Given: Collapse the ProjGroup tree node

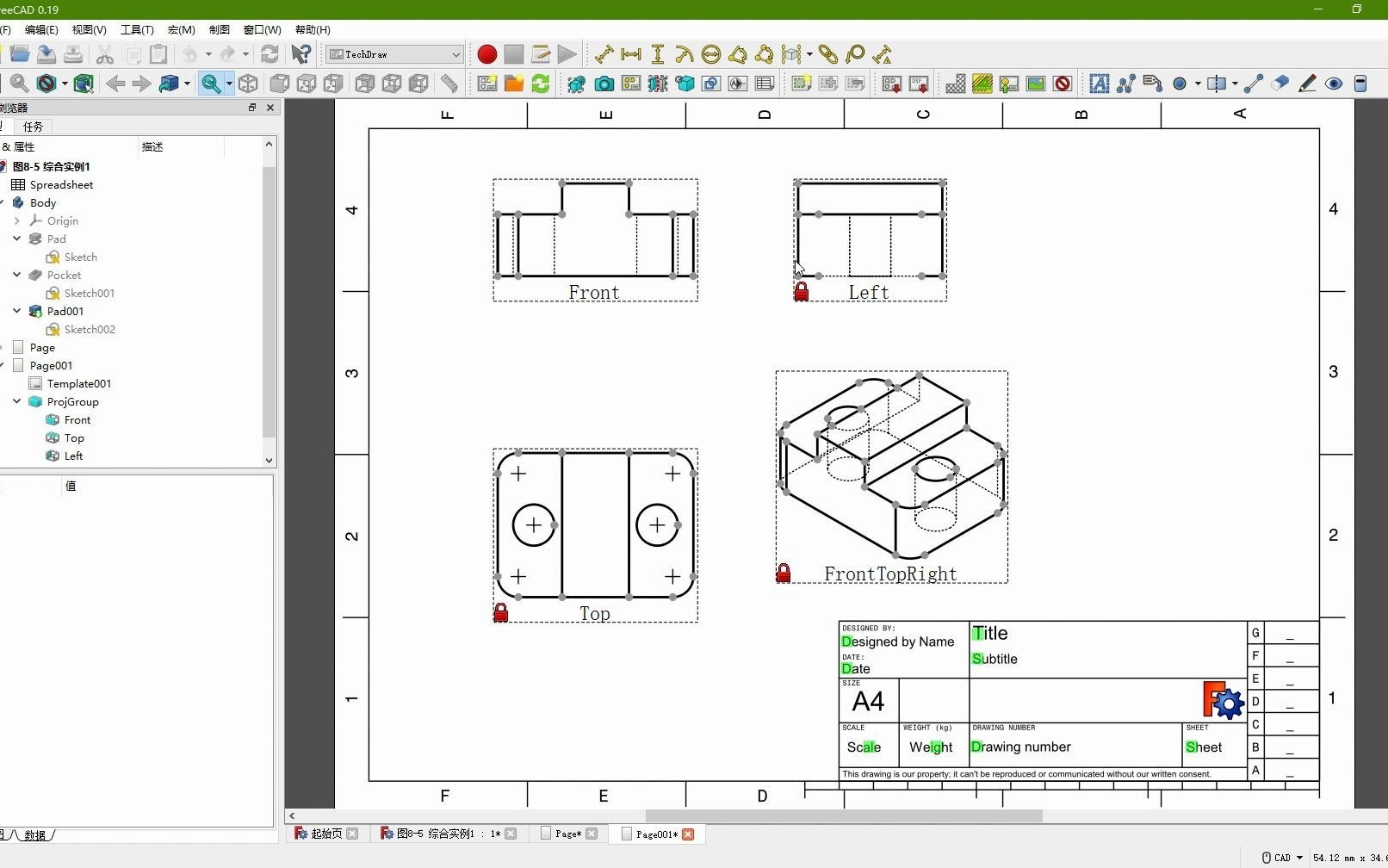Looking at the screenshot, I should 15,401.
